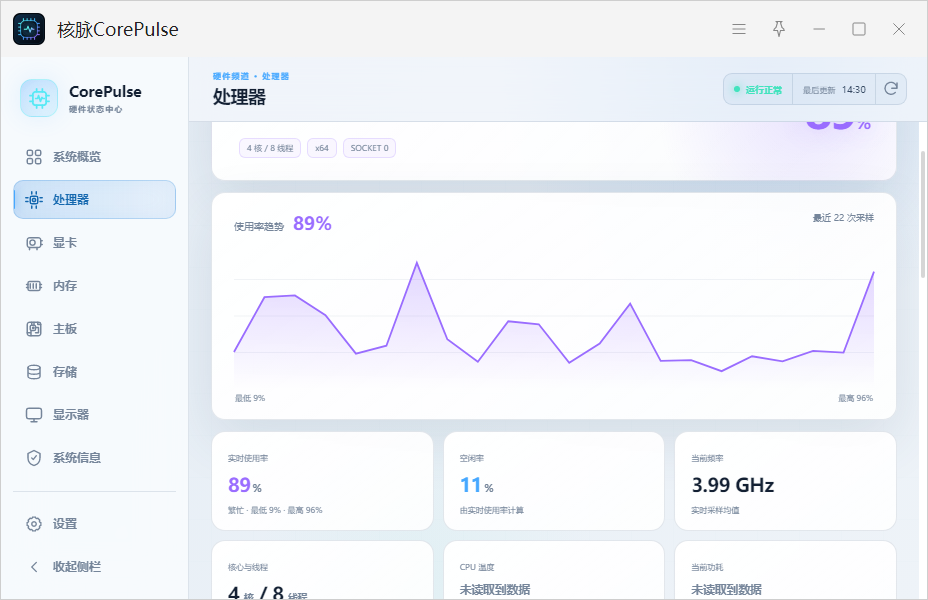Screen dimensions: 928x600
Task: Minimize the CorePulse window
Action: (x=819, y=29)
